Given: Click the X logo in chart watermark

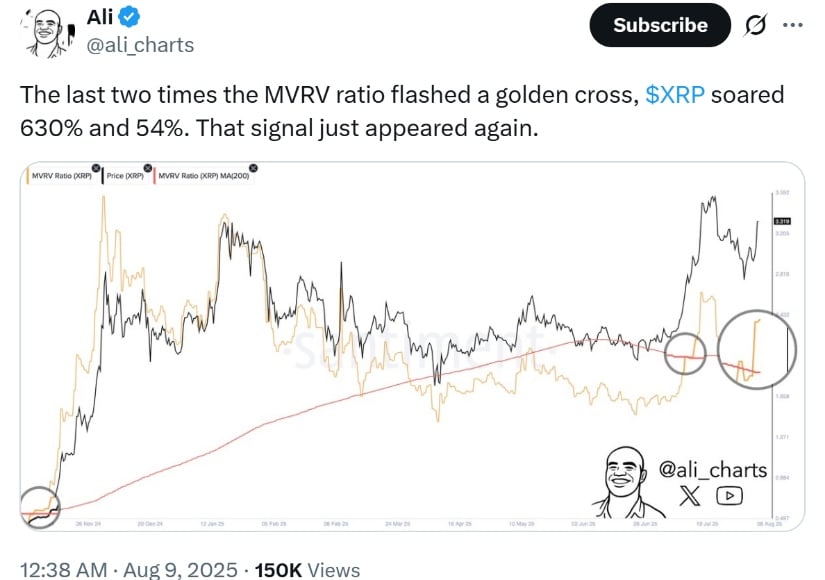Looking at the screenshot, I should click(x=689, y=495).
